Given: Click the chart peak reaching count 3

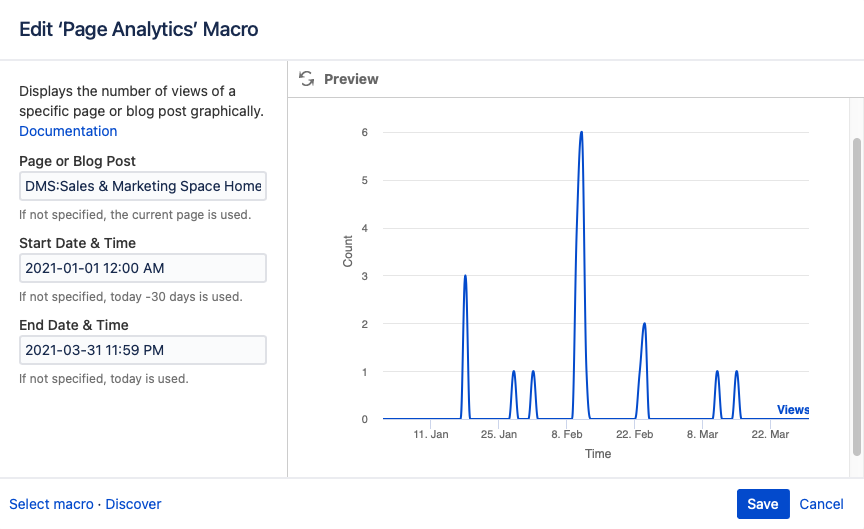Looking at the screenshot, I should click(x=465, y=276).
